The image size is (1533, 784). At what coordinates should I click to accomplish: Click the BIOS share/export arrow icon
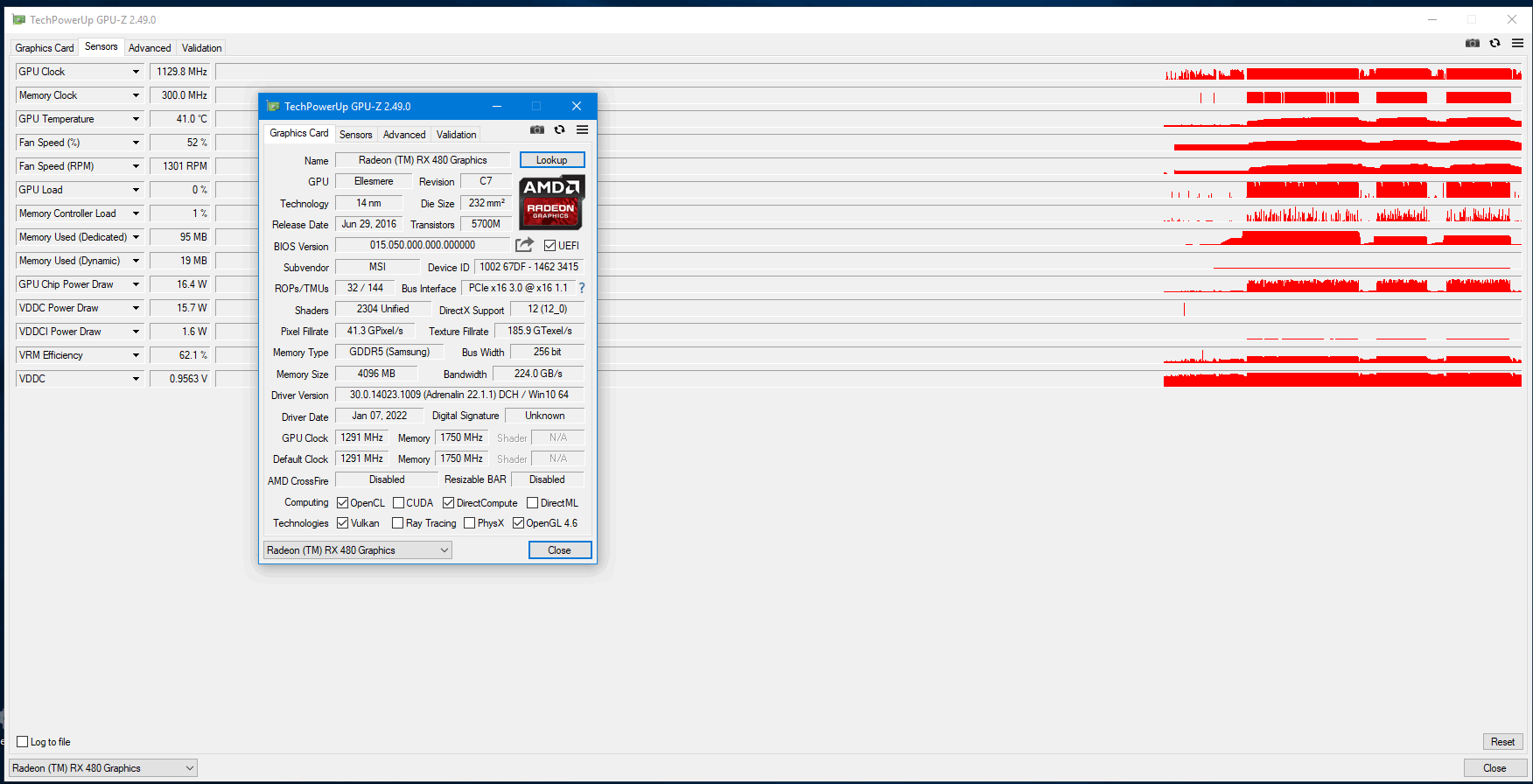(524, 245)
